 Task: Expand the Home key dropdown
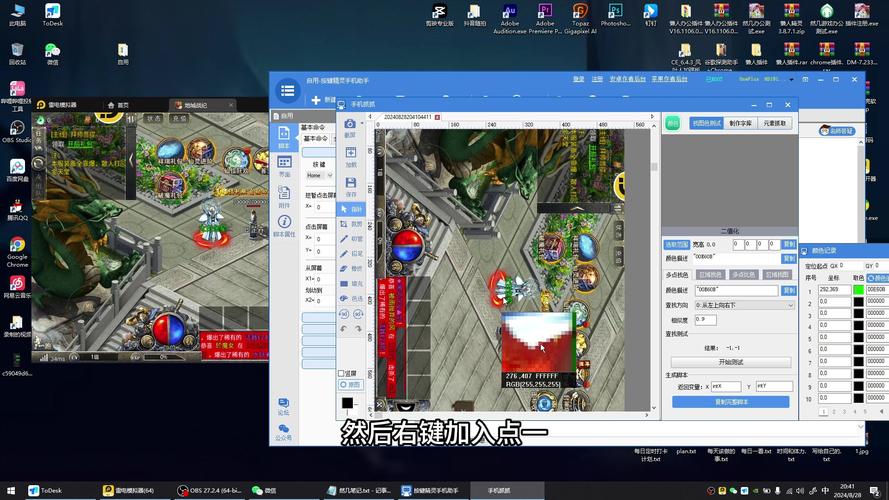[328, 175]
